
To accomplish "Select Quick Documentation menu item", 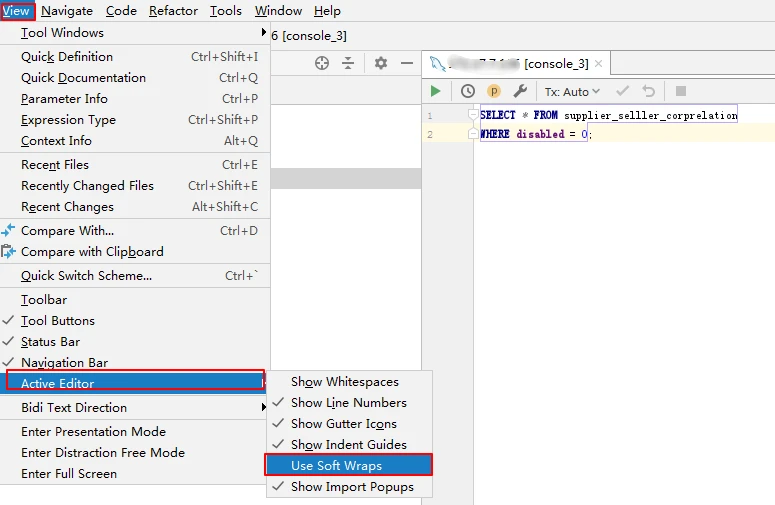I will pos(135,78).
